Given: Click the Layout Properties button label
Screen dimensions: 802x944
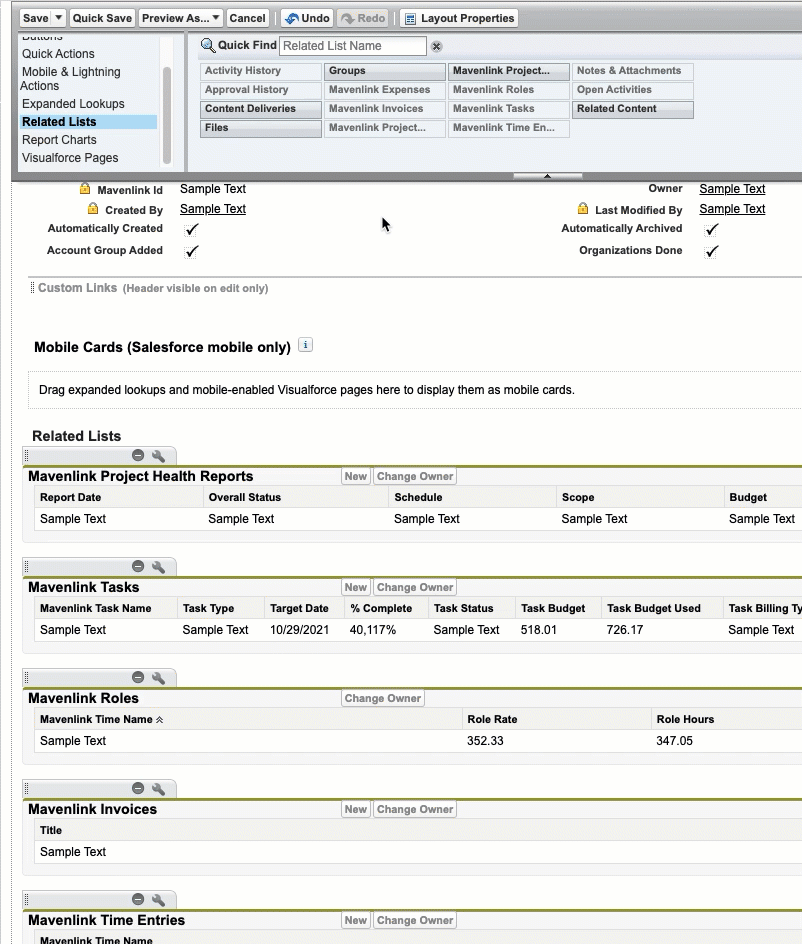Looking at the screenshot, I should [467, 18].
